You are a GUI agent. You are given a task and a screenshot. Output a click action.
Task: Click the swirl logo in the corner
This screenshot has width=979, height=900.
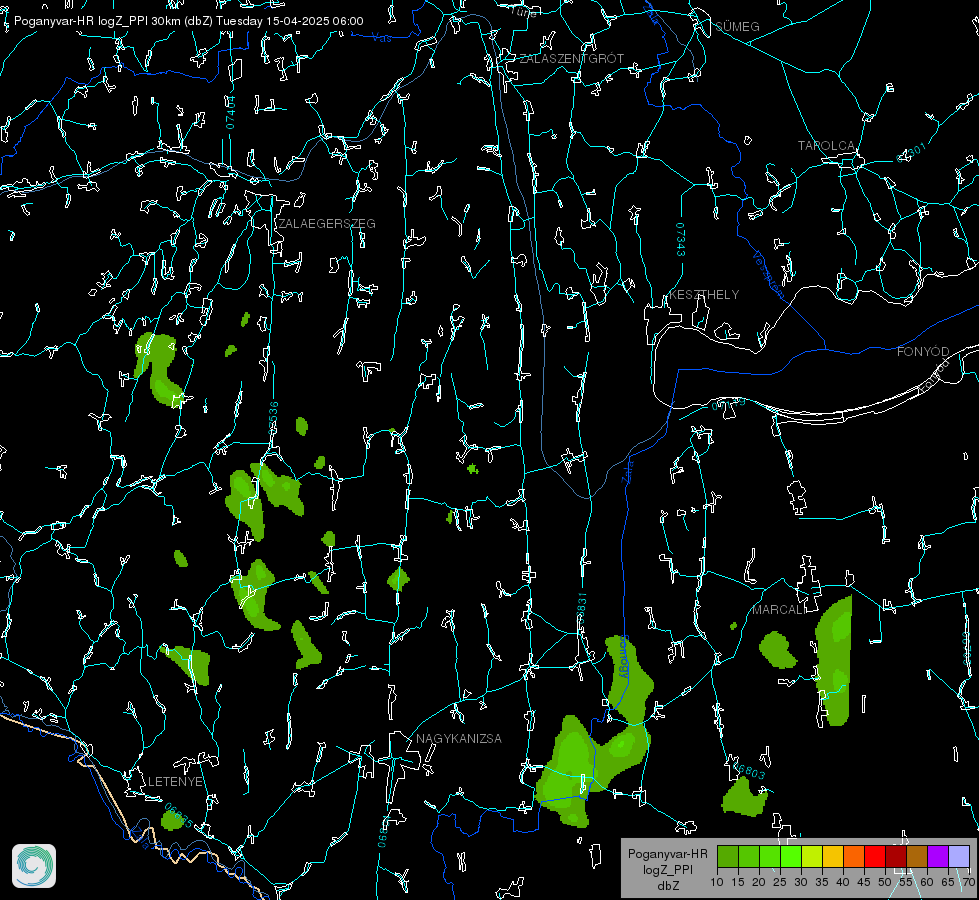click(34, 866)
